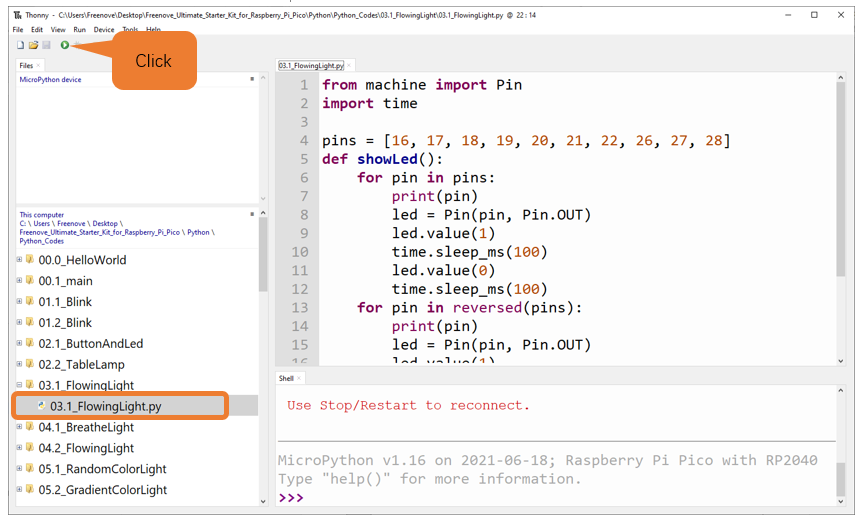Viewport: 863px width, 523px height.
Task: Click the Python_Codes path segment
Action: tap(41, 241)
